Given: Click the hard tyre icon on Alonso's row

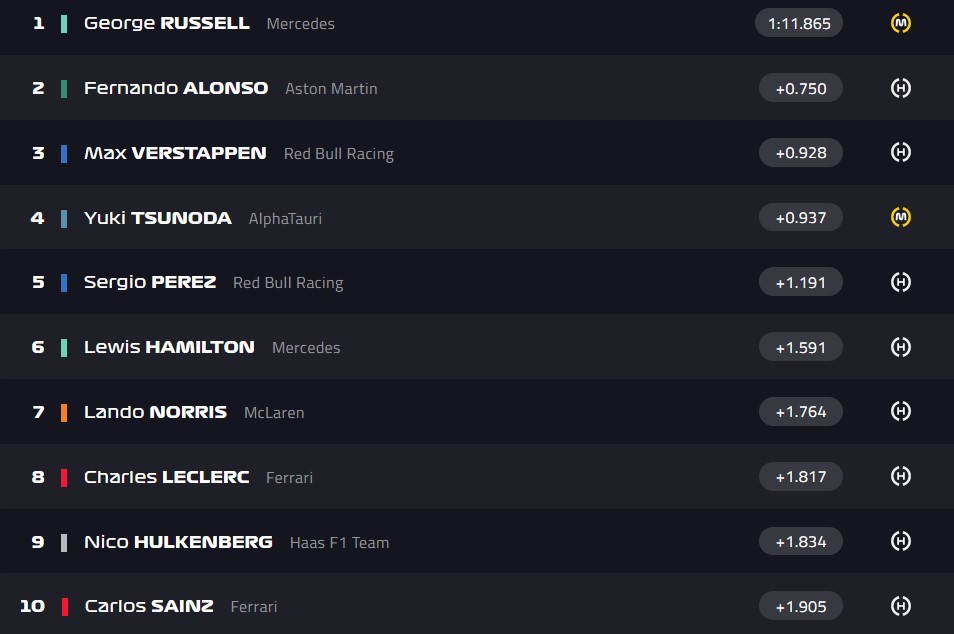Looking at the screenshot, I should click(x=900, y=88).
